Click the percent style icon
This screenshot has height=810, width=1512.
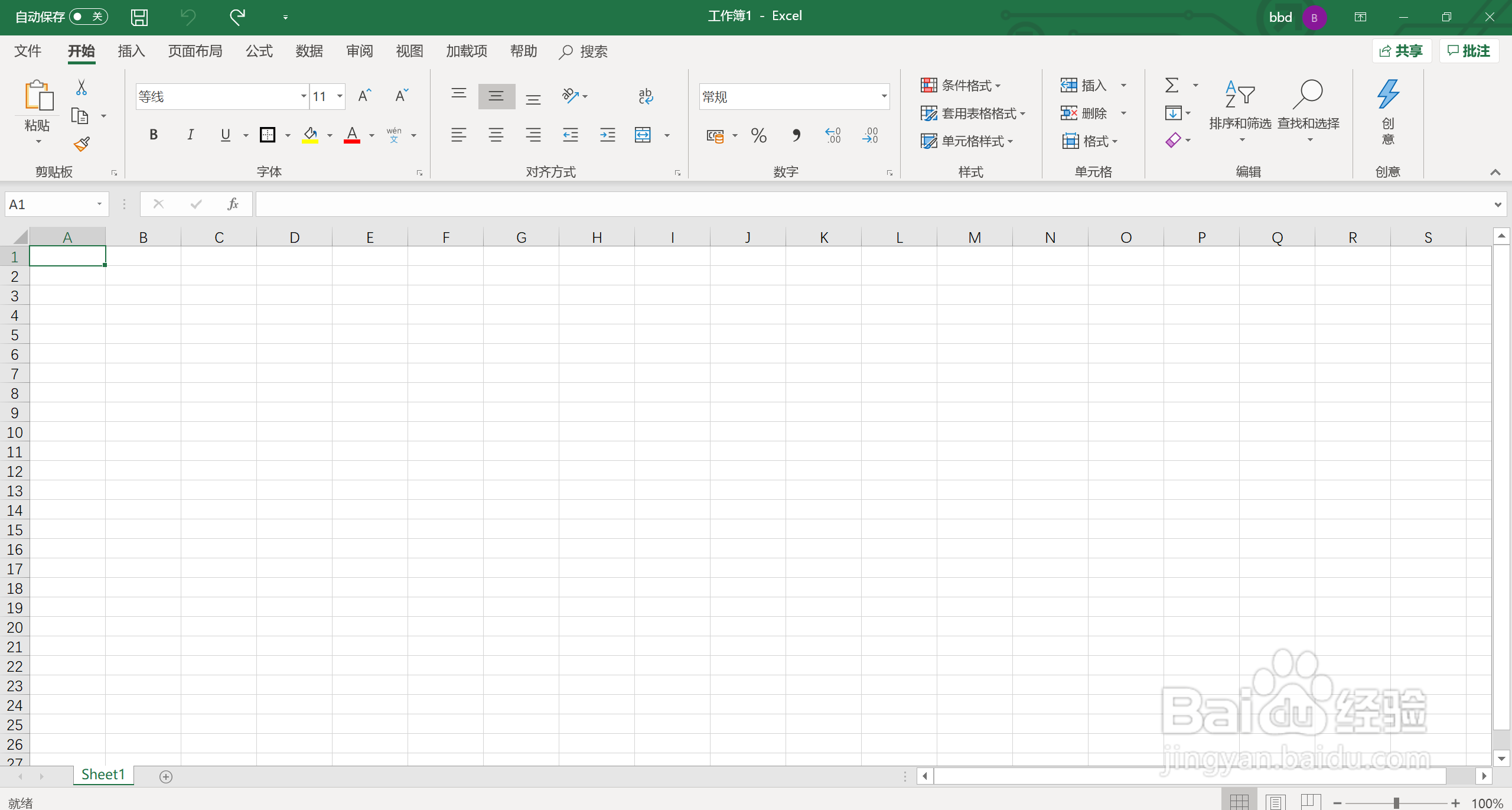tap(759, 136)
